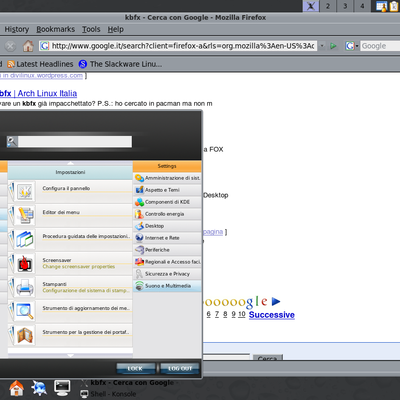Select Componenti di KDE category icon

pos(139,202)
